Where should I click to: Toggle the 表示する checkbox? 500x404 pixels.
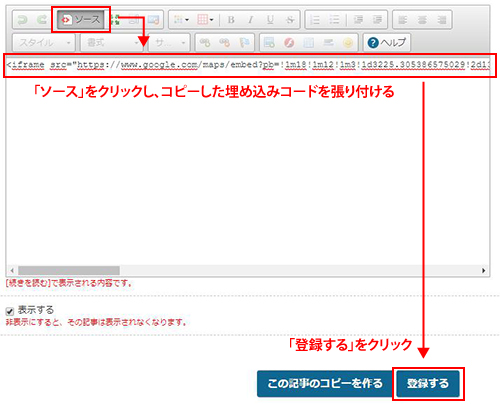click(x=10, y=311)
